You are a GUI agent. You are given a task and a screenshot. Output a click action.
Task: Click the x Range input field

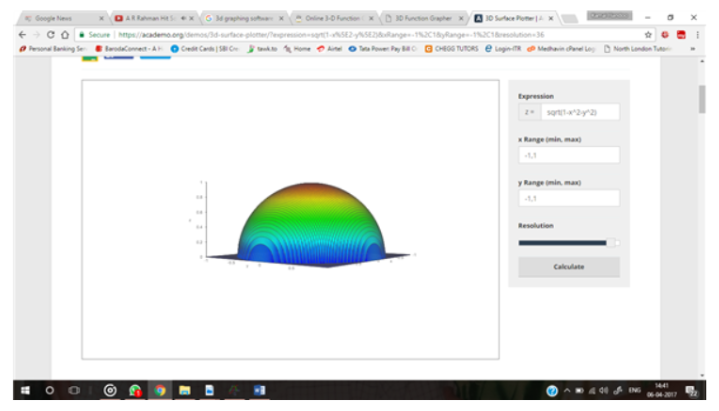point(568,156)
